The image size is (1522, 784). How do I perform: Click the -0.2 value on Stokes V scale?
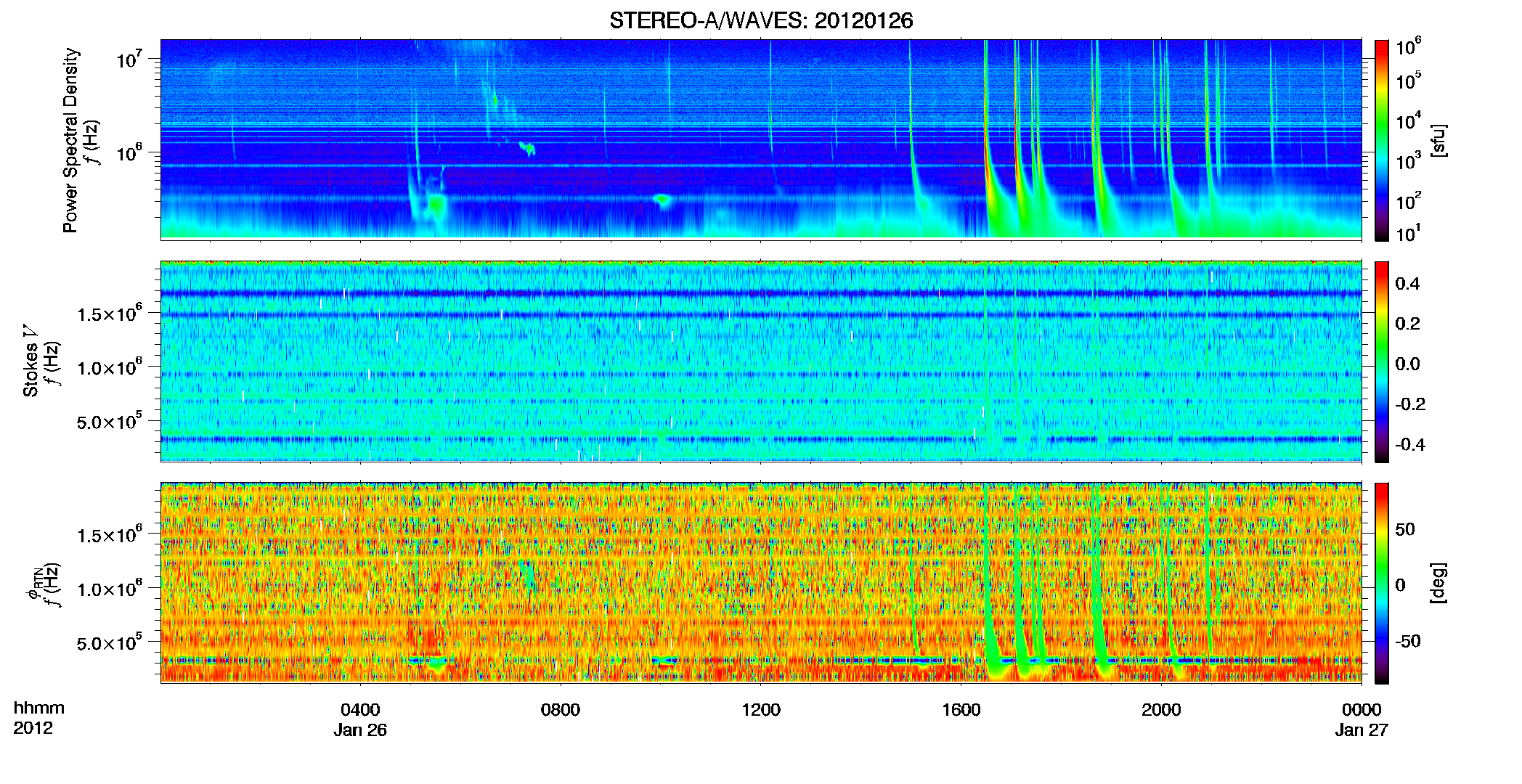[x=1410, y=404]
